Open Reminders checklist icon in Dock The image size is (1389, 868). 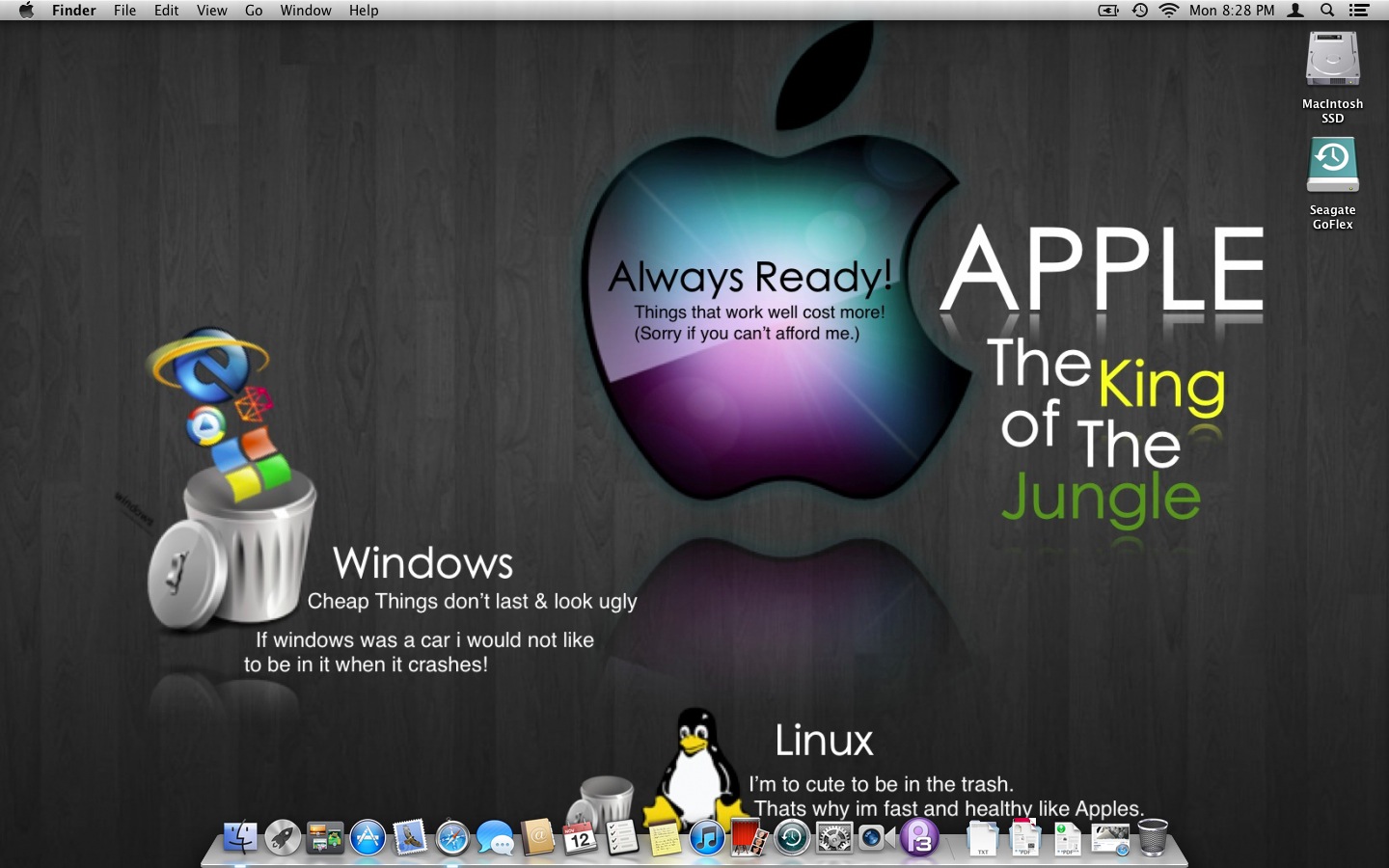pos(622,837)
